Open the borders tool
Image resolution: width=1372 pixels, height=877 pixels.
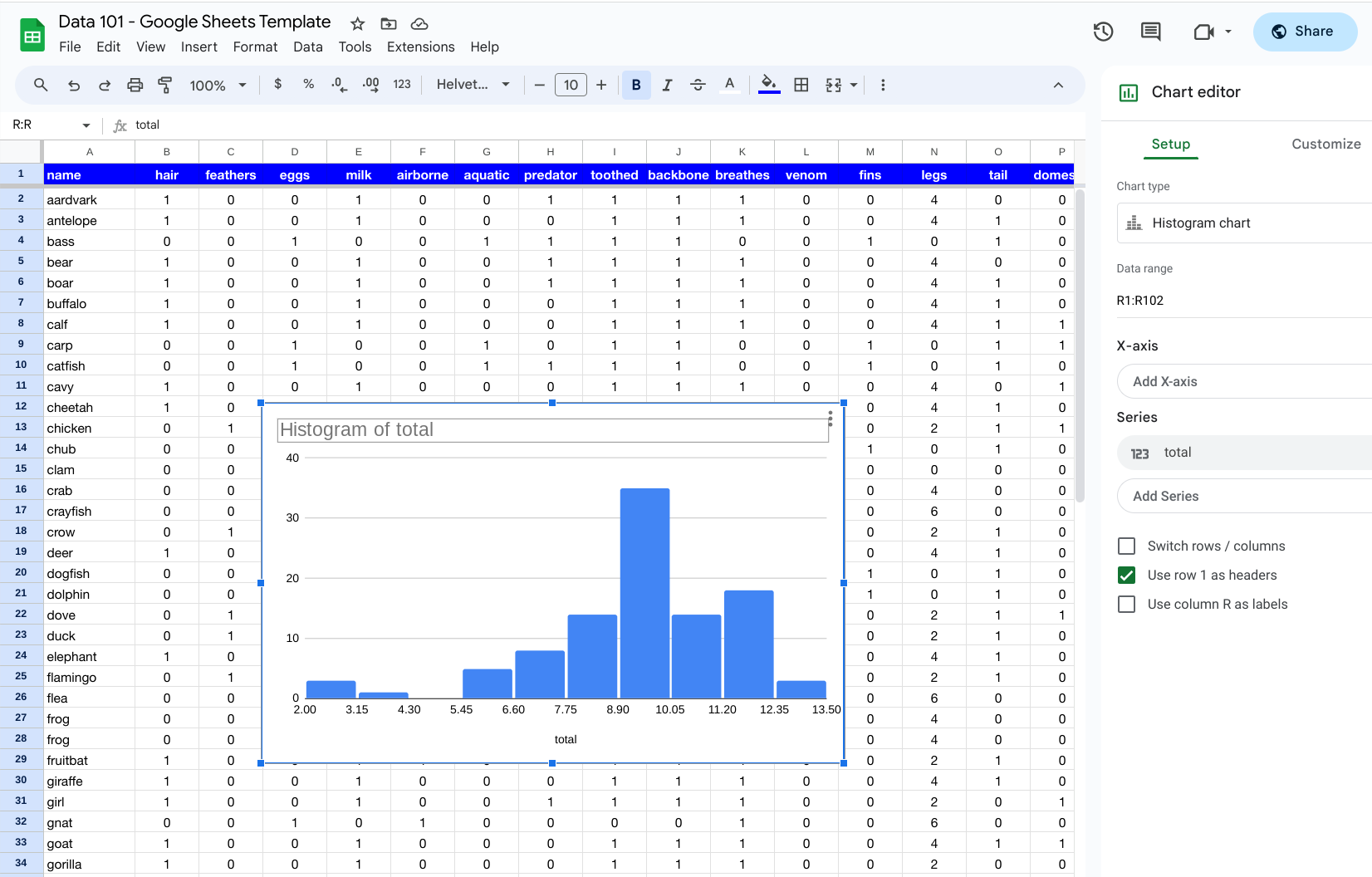(x=801, y=85)
